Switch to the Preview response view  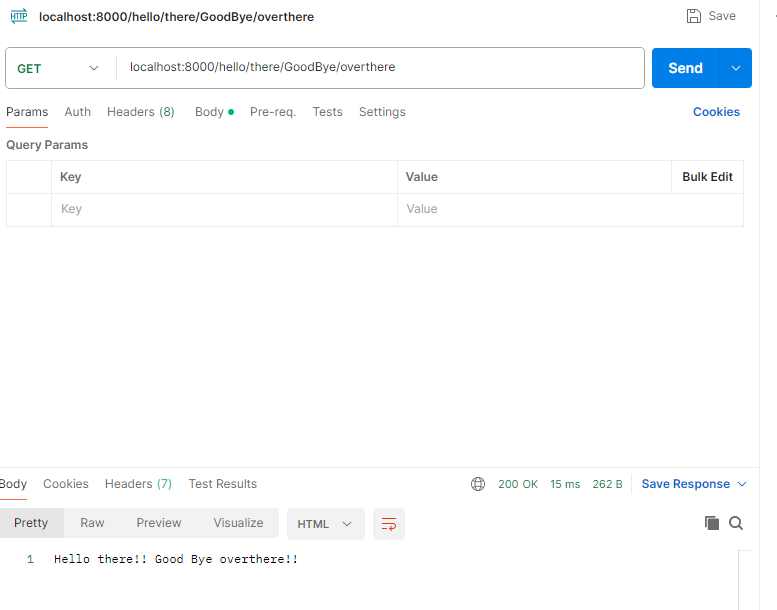(159, 523)
